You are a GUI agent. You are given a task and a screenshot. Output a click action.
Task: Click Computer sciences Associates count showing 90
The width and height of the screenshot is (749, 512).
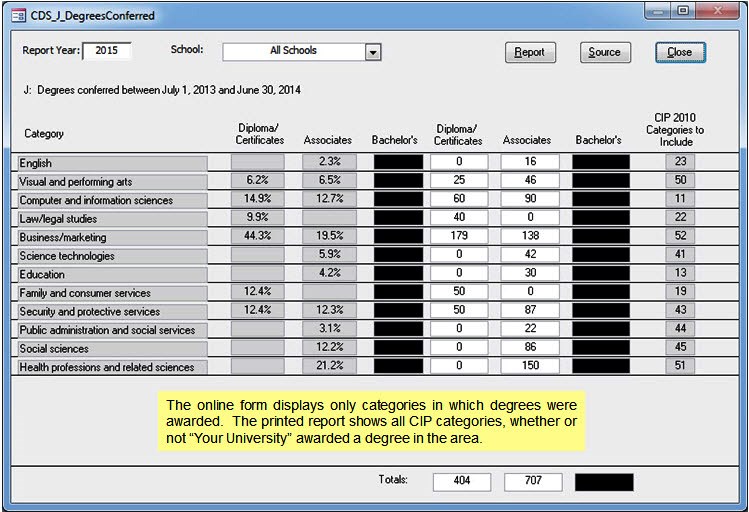530,199
